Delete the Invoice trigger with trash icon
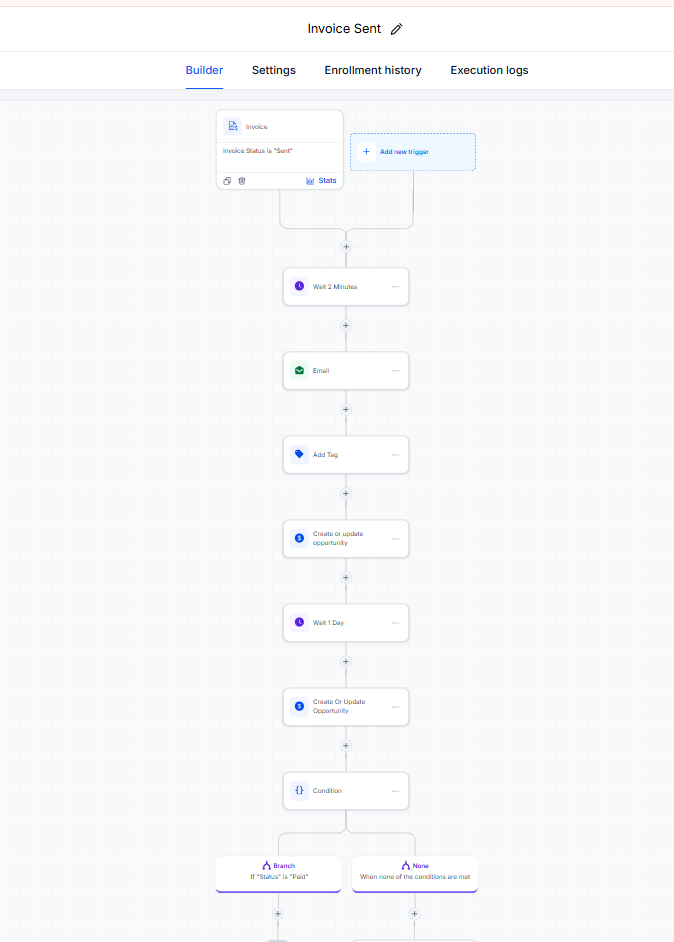The height and width of the screenshot is (942, 674). point(242,181)
